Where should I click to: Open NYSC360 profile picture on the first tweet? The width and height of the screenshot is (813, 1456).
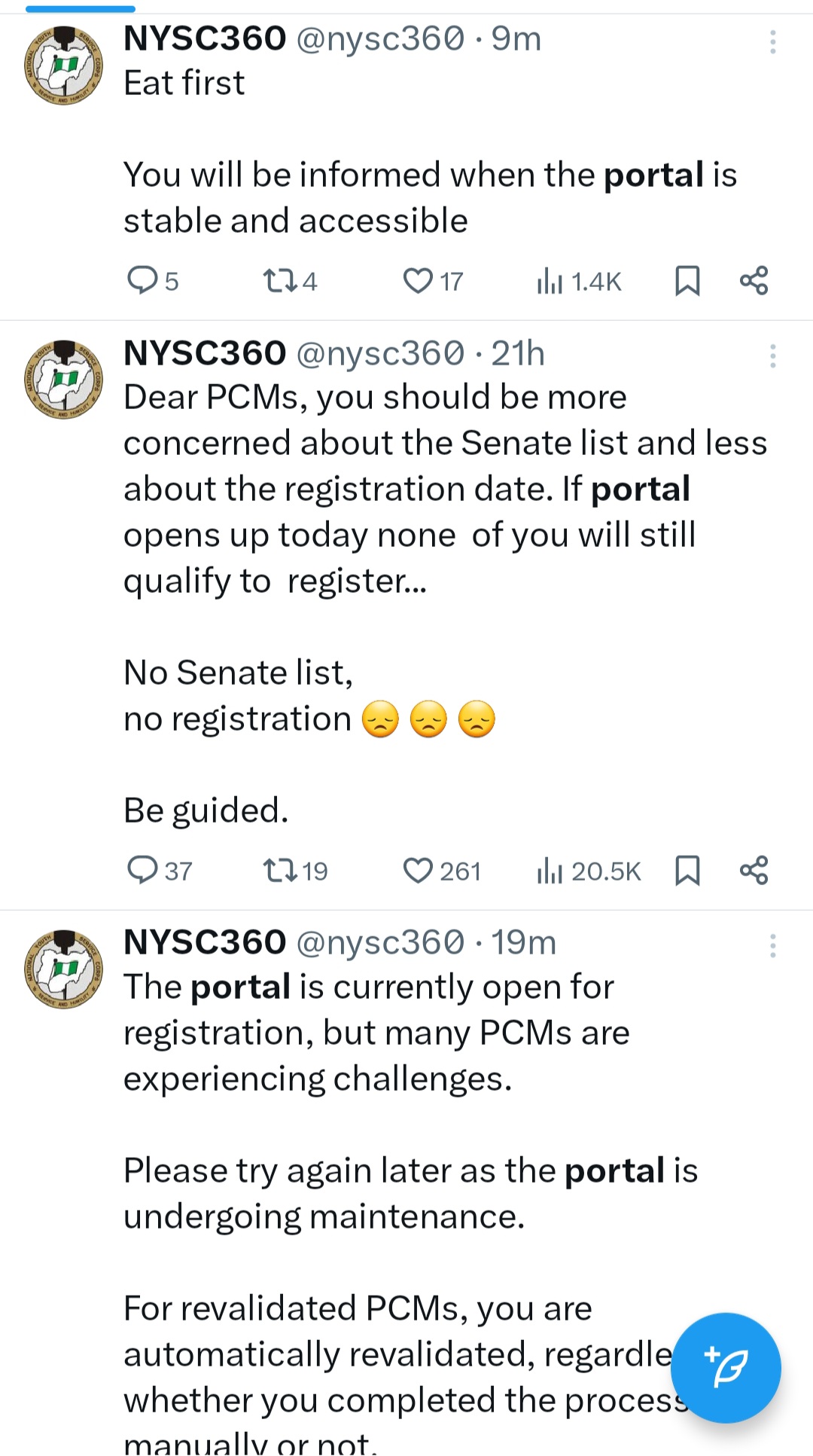64,66
